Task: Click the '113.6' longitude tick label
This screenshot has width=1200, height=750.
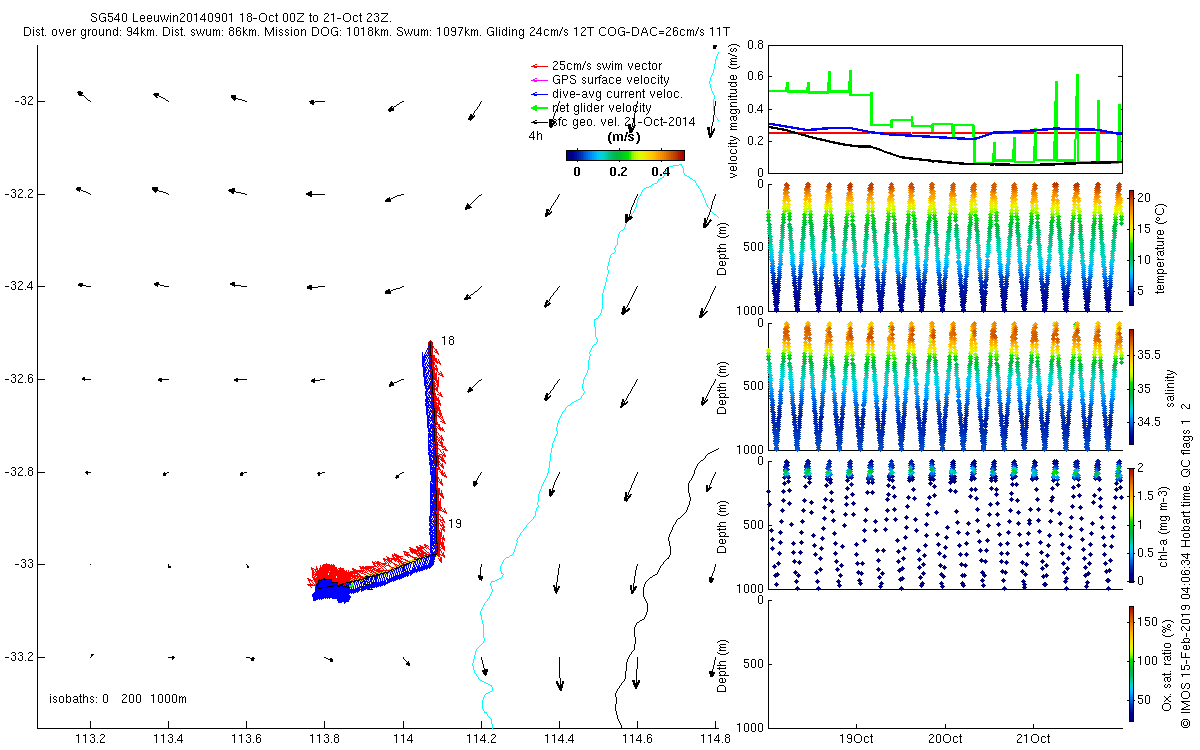Action: [247, 739]
